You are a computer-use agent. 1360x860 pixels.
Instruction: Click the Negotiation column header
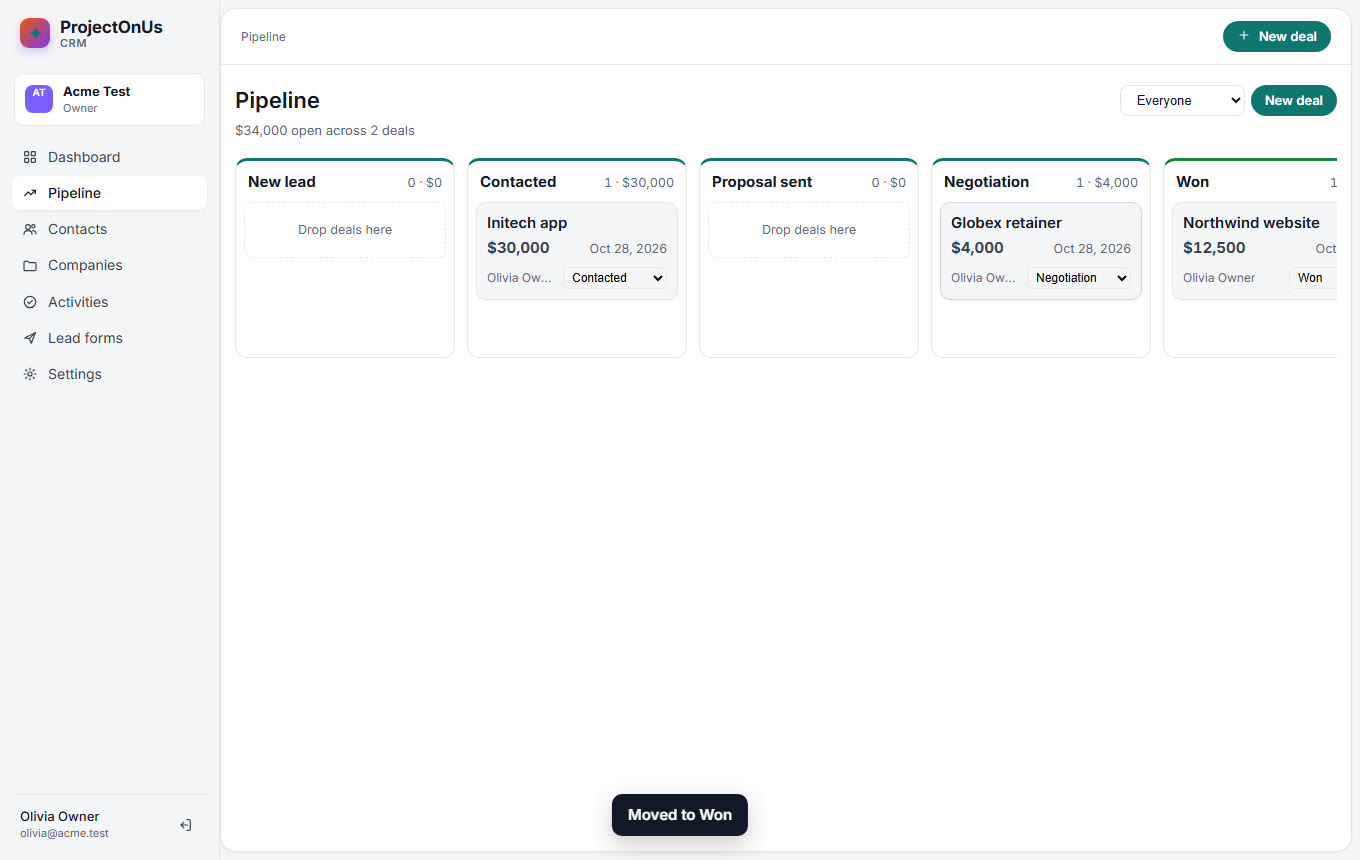(986, 182)
